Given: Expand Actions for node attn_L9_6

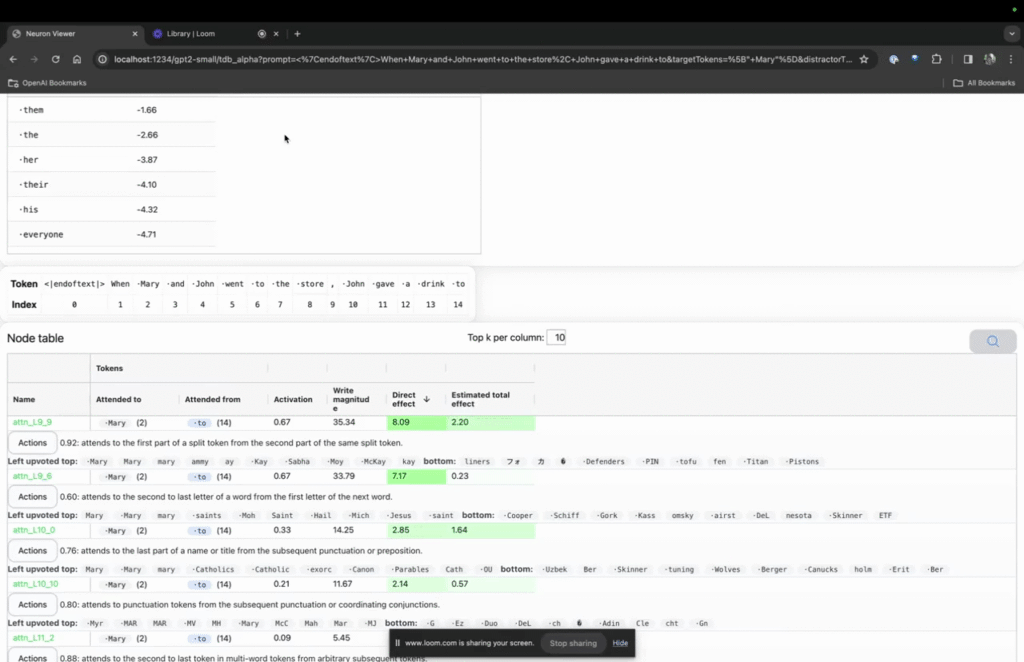Looking at the screenshot, I should pyautogui.click(x=31, y=495).
